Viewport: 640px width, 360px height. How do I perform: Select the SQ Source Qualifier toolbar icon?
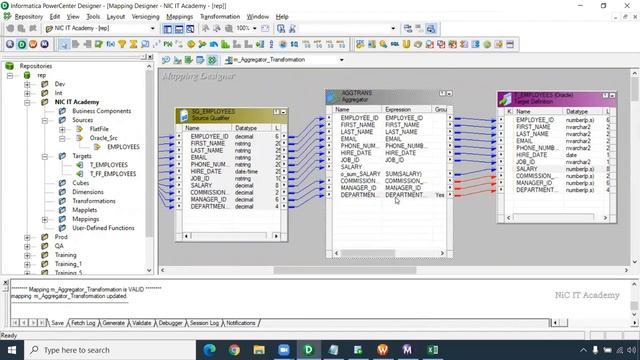click(294, 44)
